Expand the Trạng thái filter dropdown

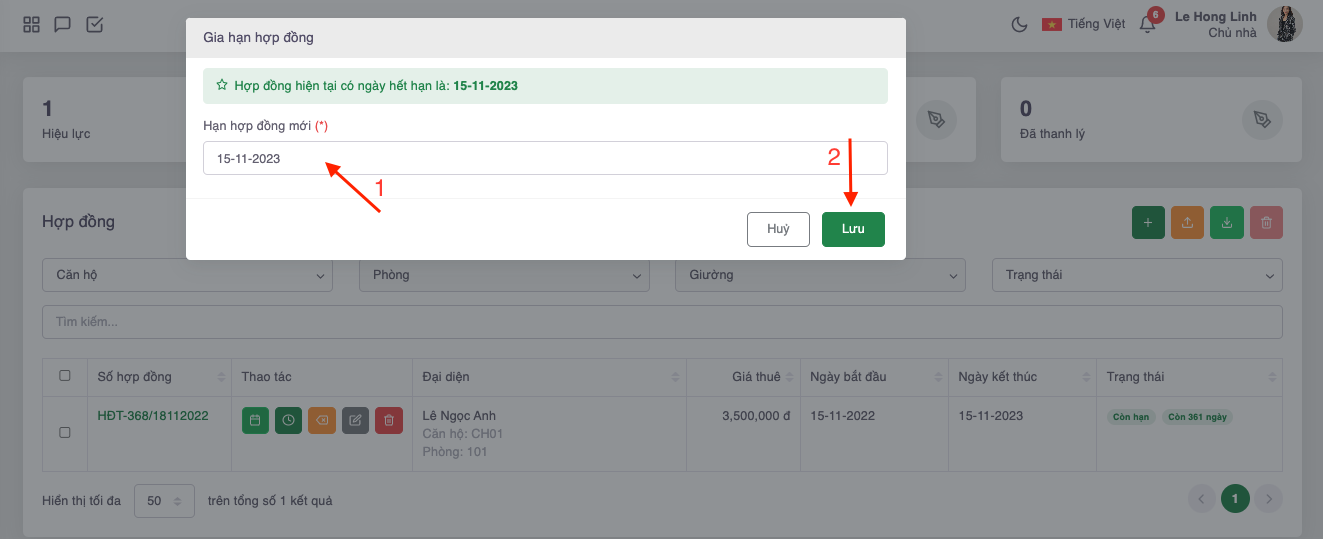pos(1136,275)
